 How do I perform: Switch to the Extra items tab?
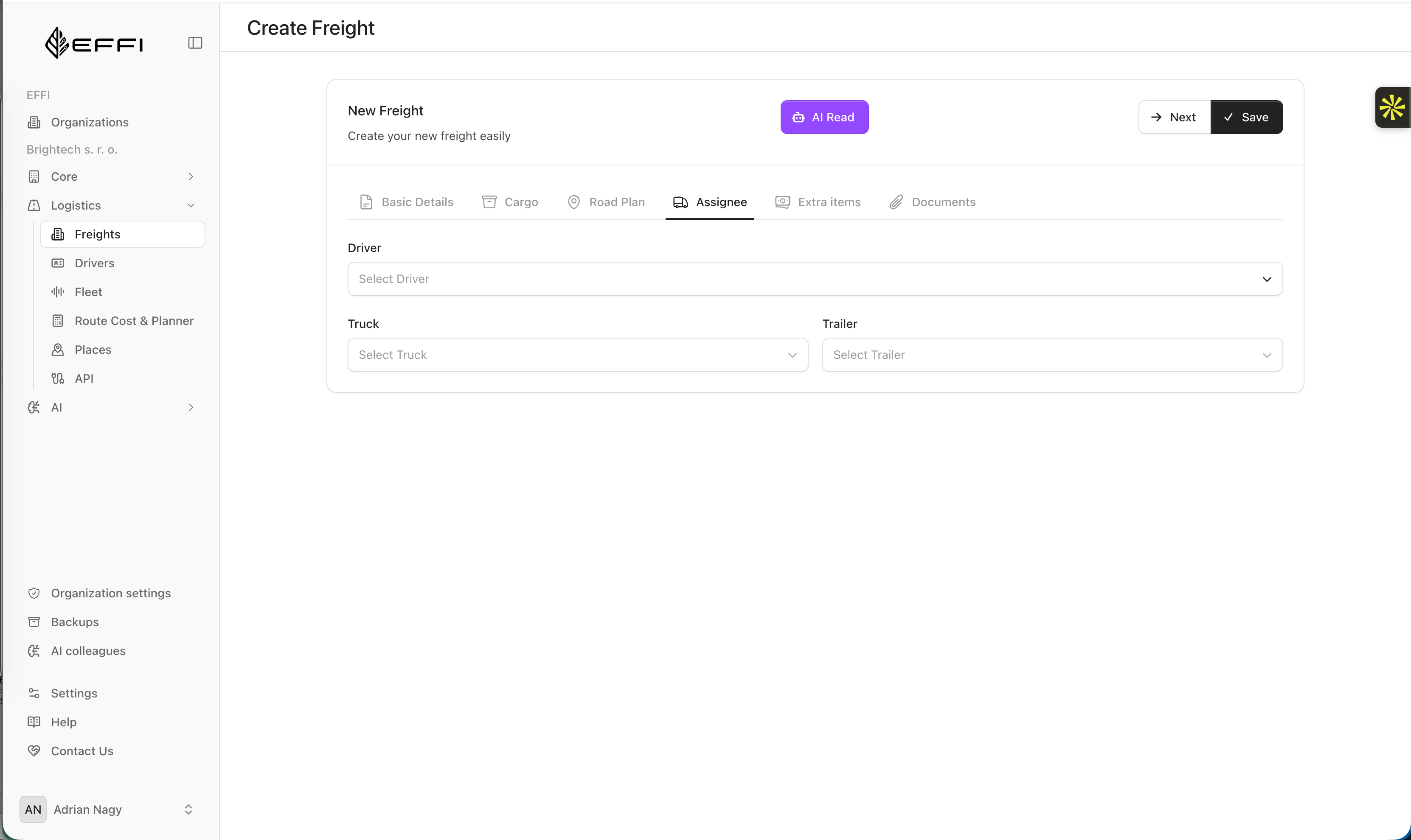click(818, 202)
